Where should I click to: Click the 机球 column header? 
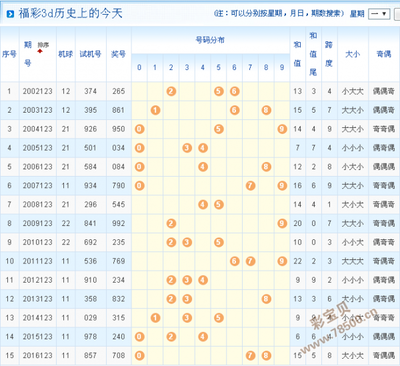click(x=66, y=54)
